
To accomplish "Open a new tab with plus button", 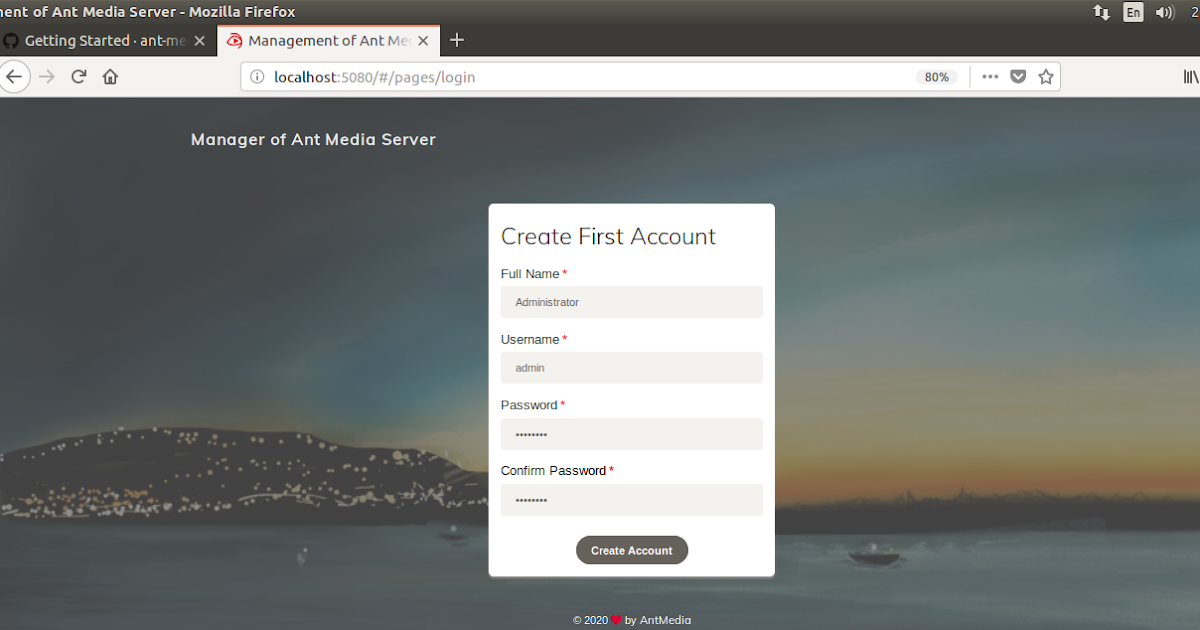I will [x=457, y=40].
